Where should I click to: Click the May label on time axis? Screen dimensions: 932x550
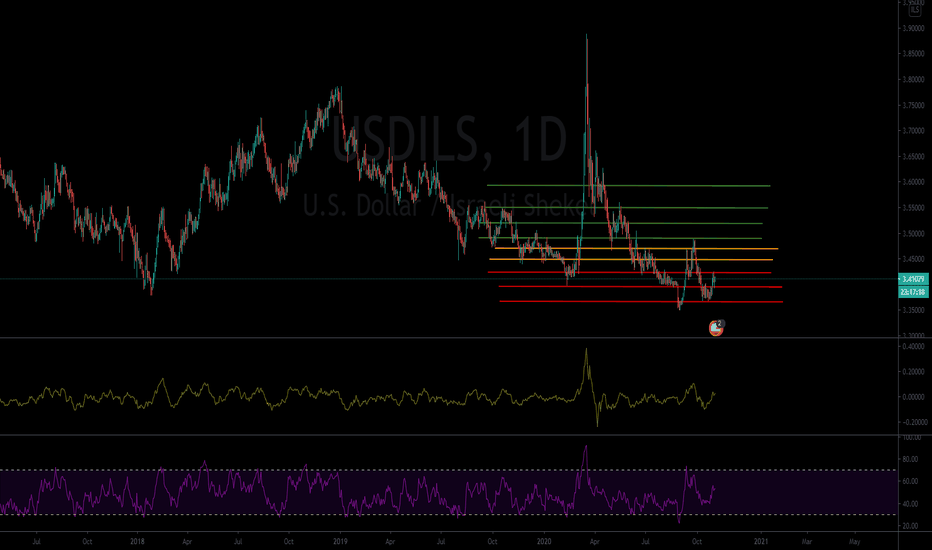point(855,542)
